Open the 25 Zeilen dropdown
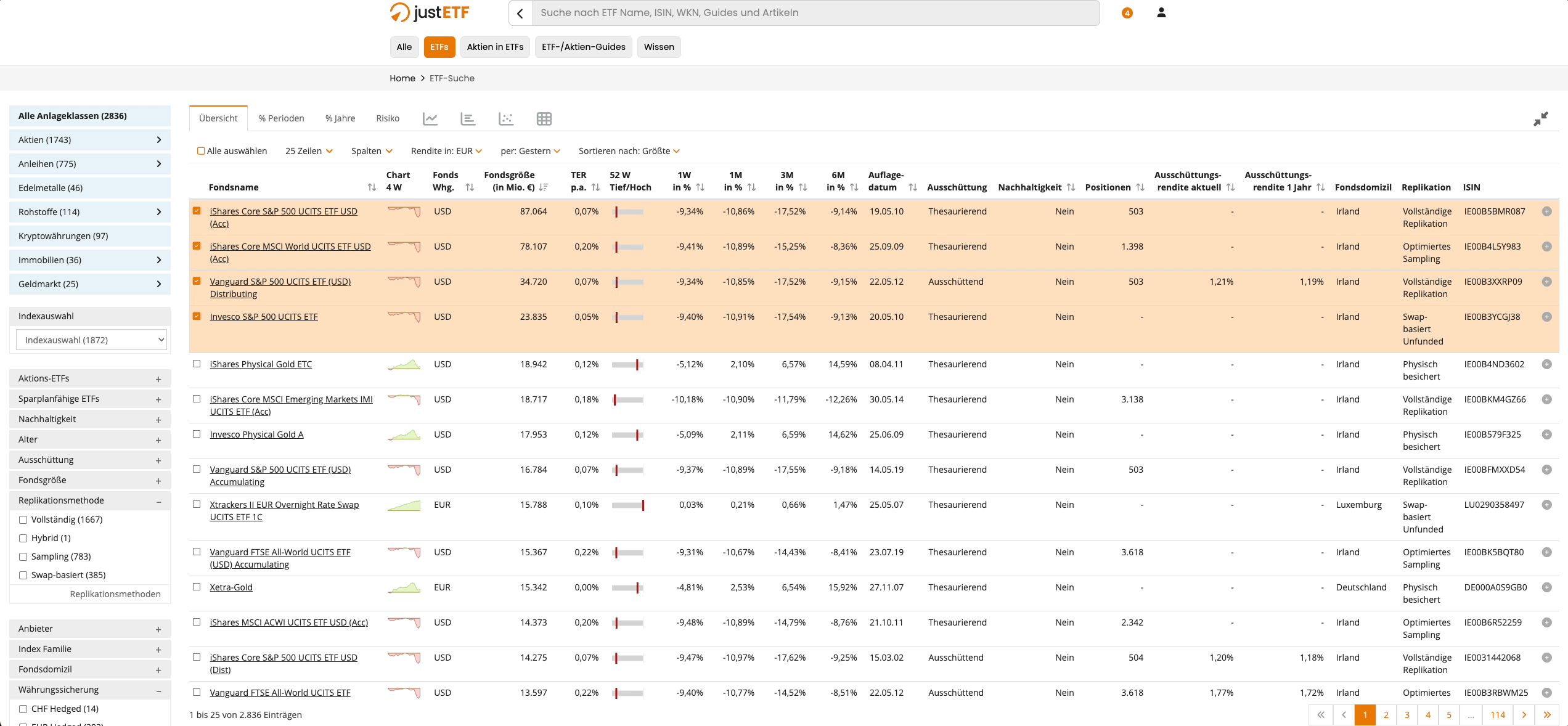Image resolution: width=1568 pixels, height=726 pixels. (x=309, y=151)
